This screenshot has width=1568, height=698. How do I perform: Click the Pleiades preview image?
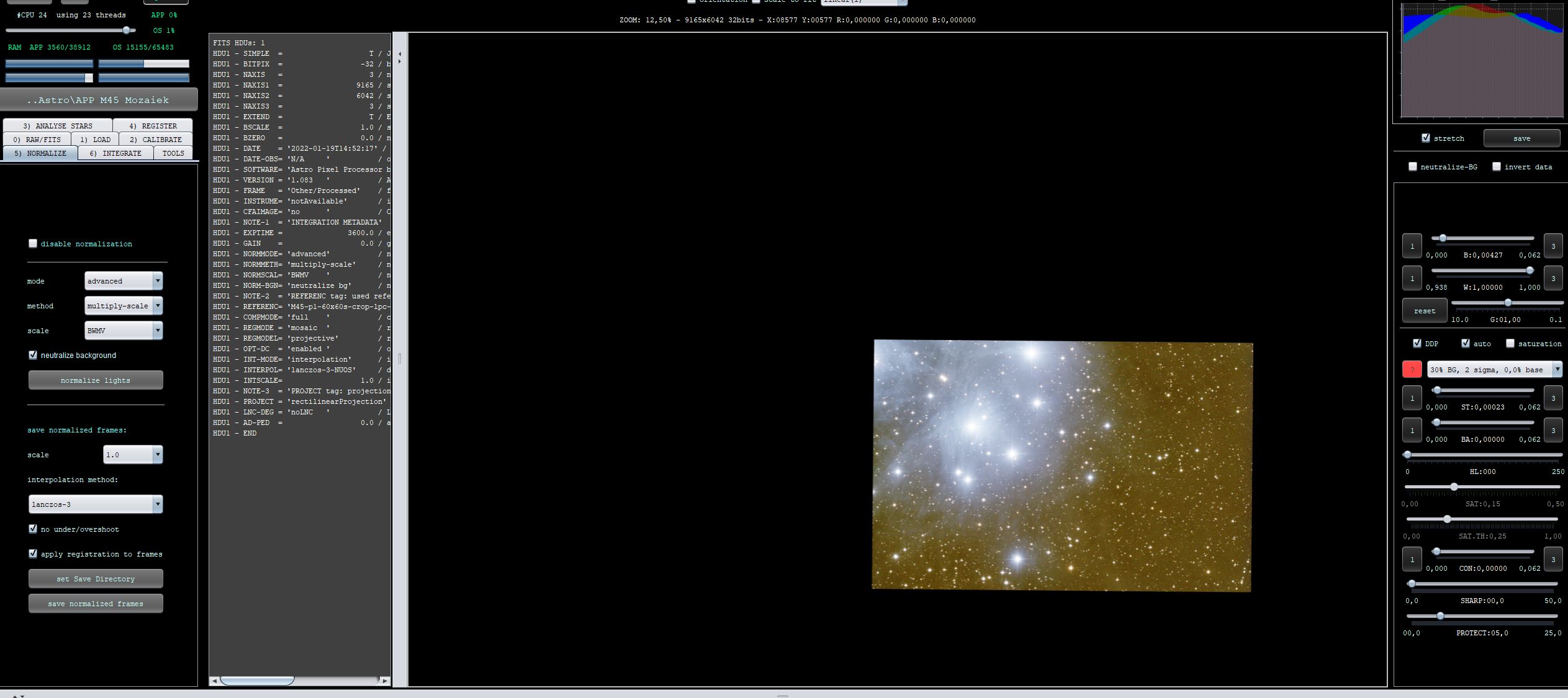coord(1061,465)
